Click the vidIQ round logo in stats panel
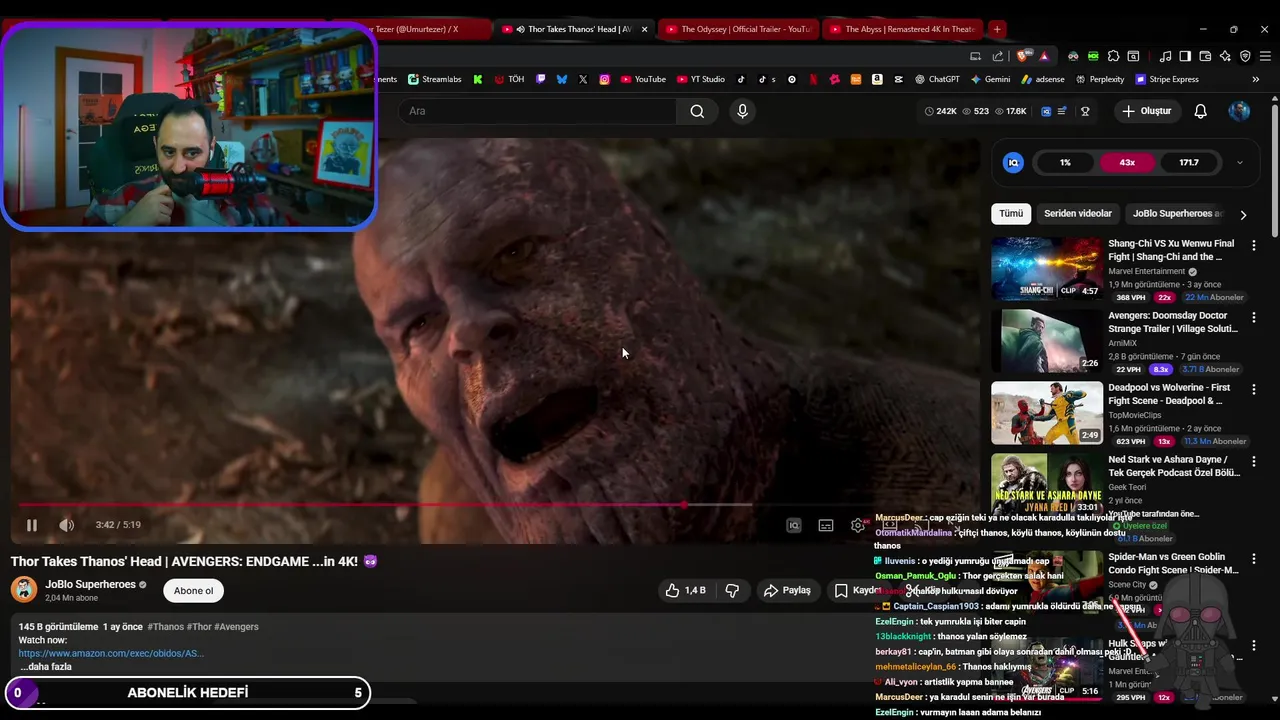The image size is (1280, 720). [x=1013, y=163]
